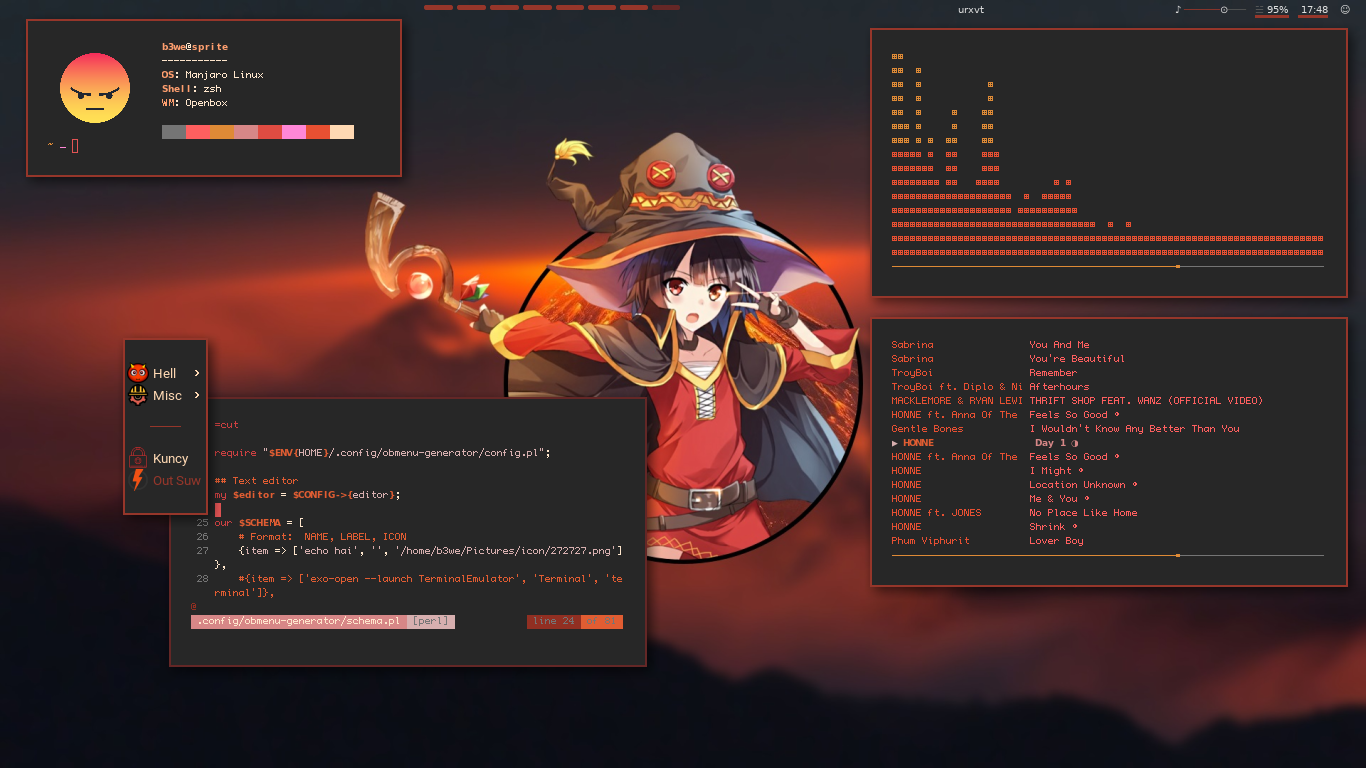Seek on the visualizer window progress bar
Viewport: 1366px width, 768px height.
(1107, 266)
